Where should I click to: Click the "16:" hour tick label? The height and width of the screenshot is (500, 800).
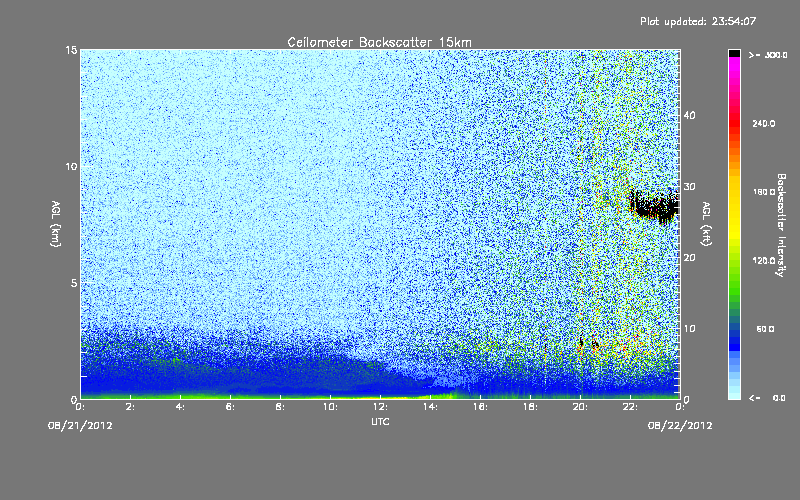481,407
